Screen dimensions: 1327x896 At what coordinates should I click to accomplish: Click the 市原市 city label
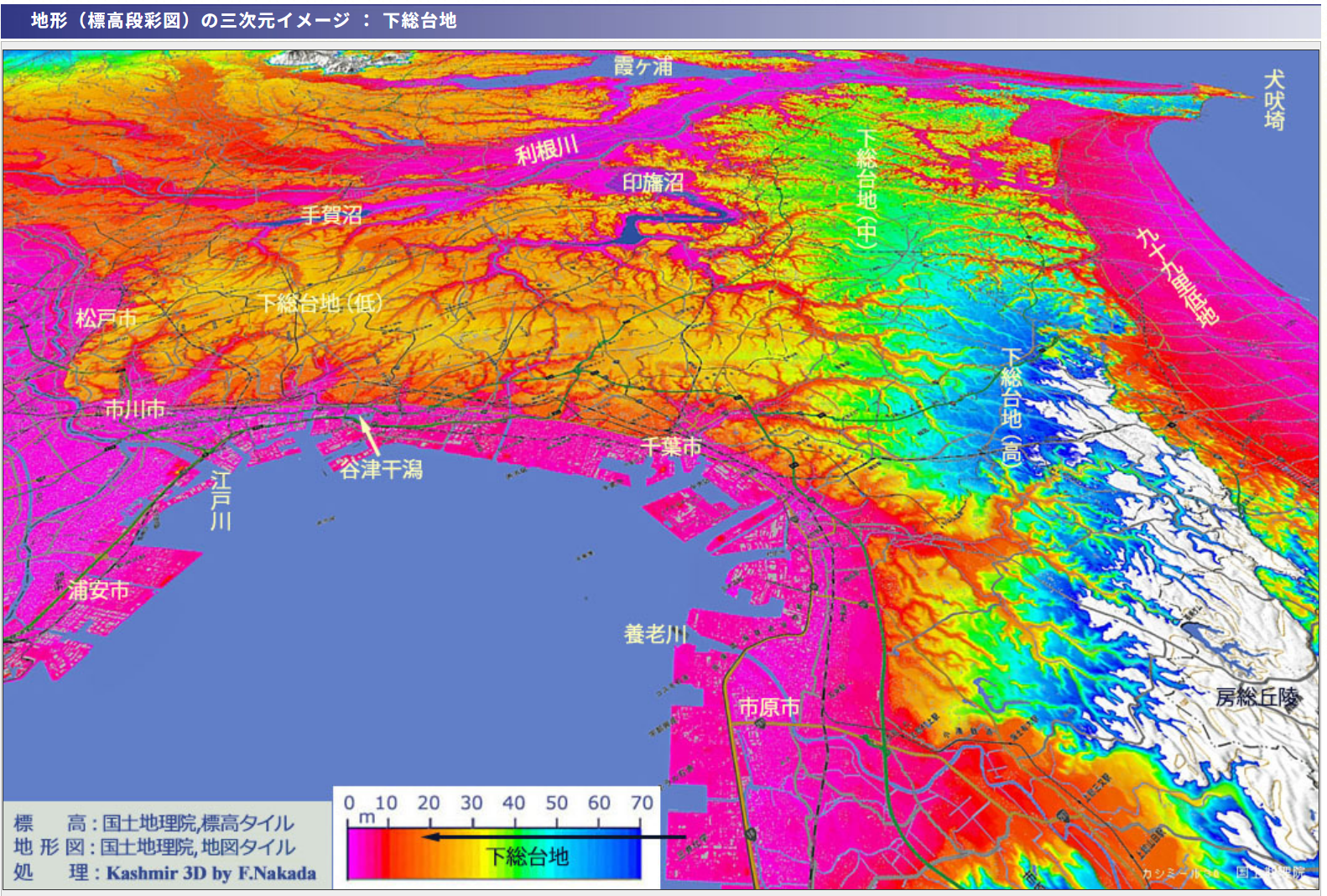[768, 707]
